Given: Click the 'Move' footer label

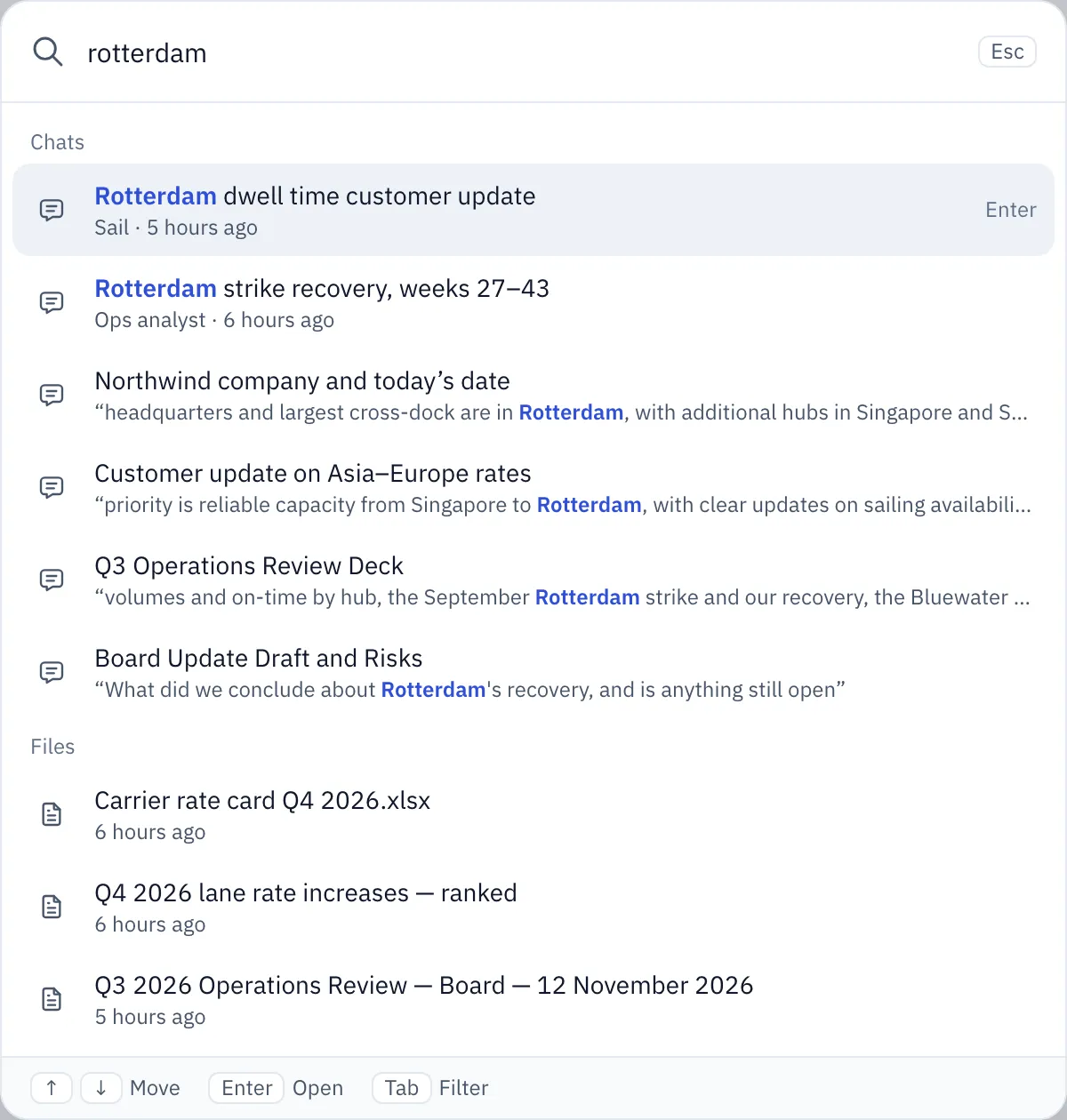Looking at the screenshot, I should pyautogui.click(x=155, y=1088).
